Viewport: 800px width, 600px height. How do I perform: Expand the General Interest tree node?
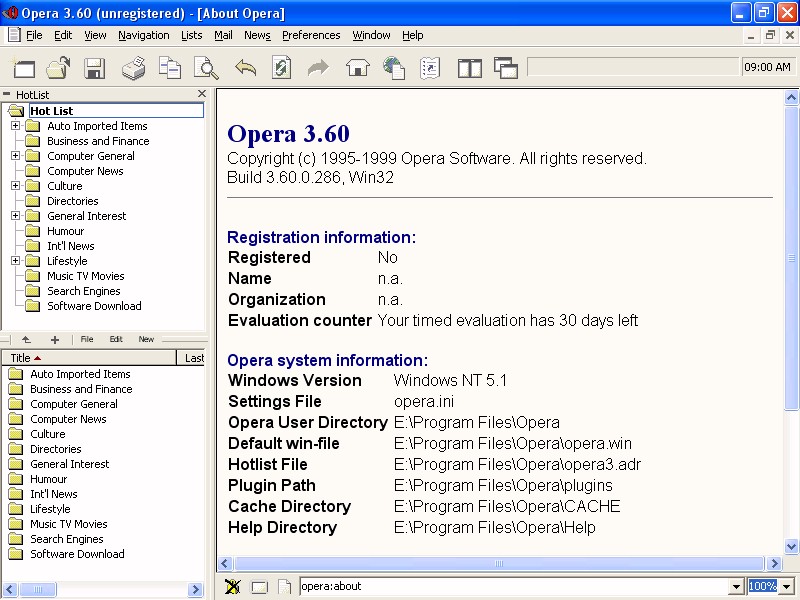coord(16,216)
